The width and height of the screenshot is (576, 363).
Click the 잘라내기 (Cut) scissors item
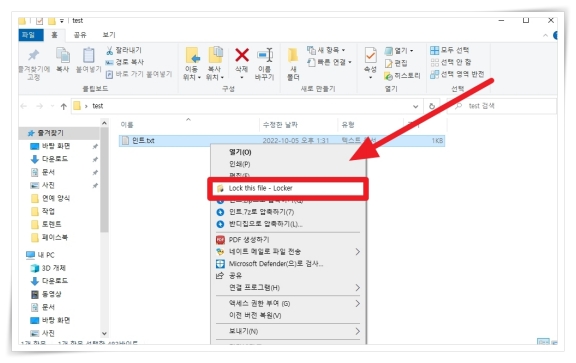[x=124, y=50]
